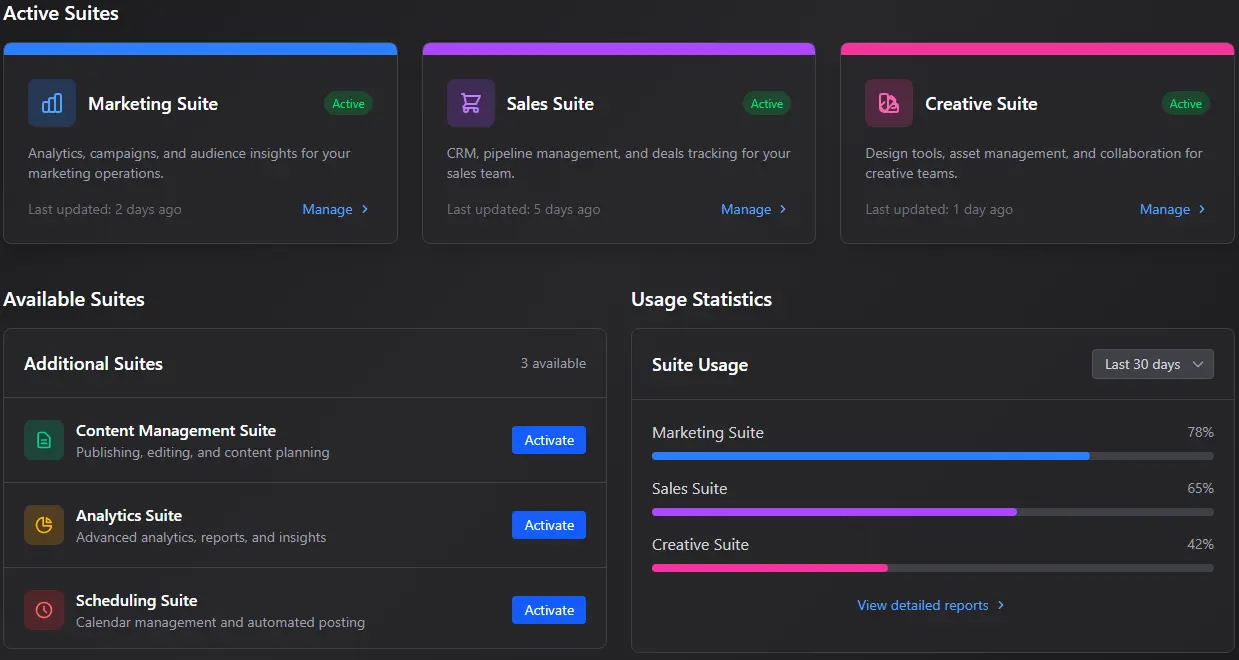Click the Analytics Suite pie chart icon
Viewport: 1239px width, 660px height.
click(x=44, y=525)
